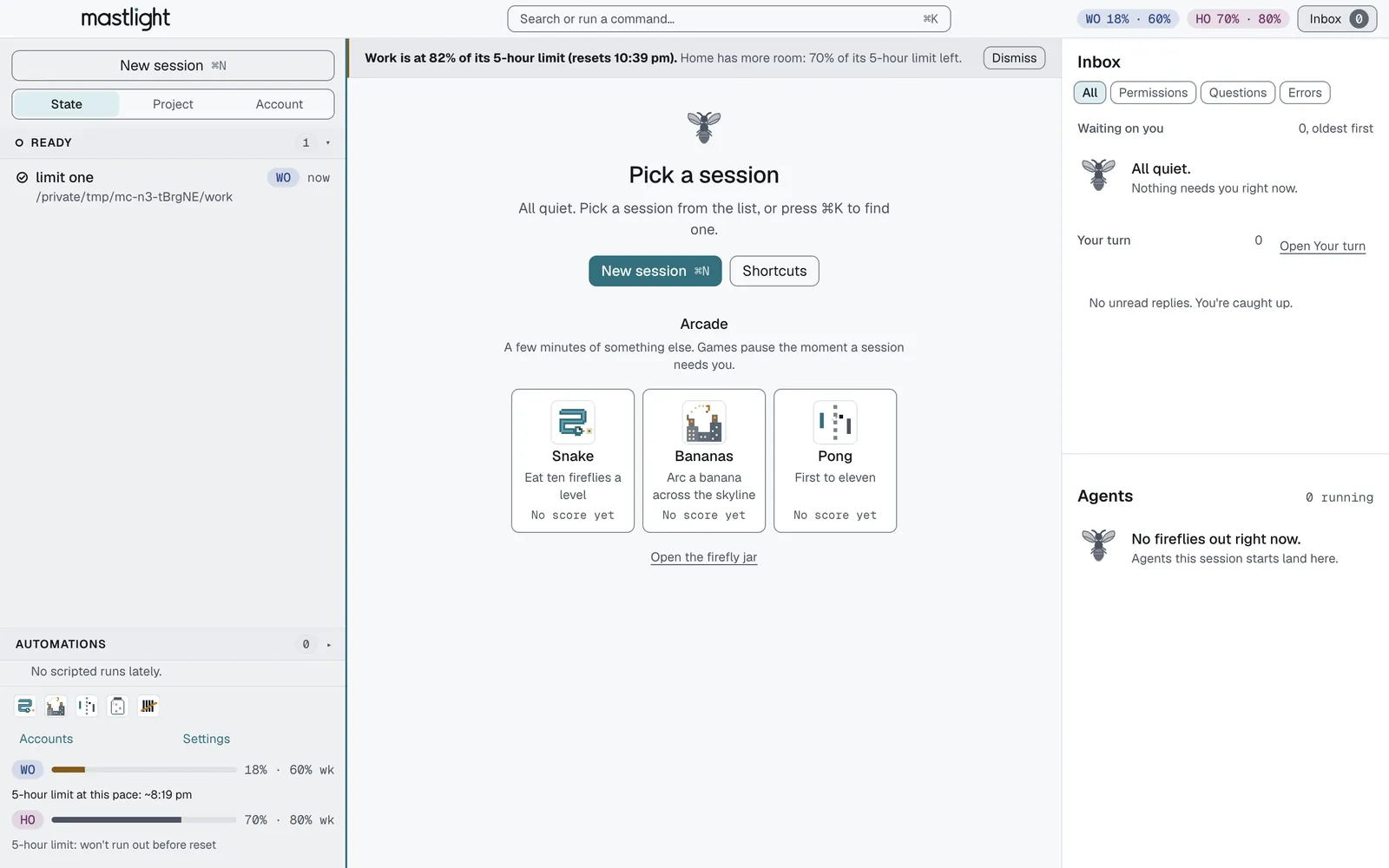The image size is (1389, 868).
Task: Click the mastlight logo
Action: pyautogui.click(x=125, y=19)
